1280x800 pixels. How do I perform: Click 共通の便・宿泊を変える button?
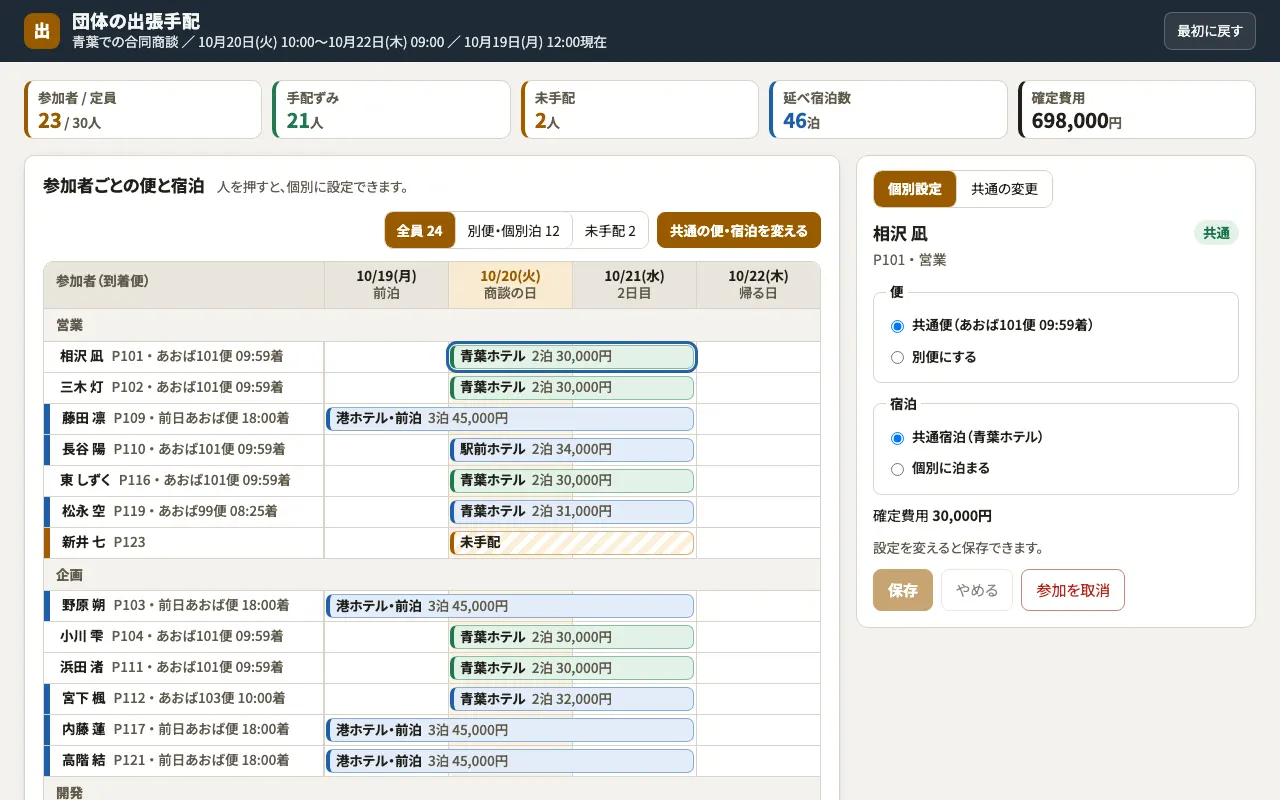tap(738, 230)
